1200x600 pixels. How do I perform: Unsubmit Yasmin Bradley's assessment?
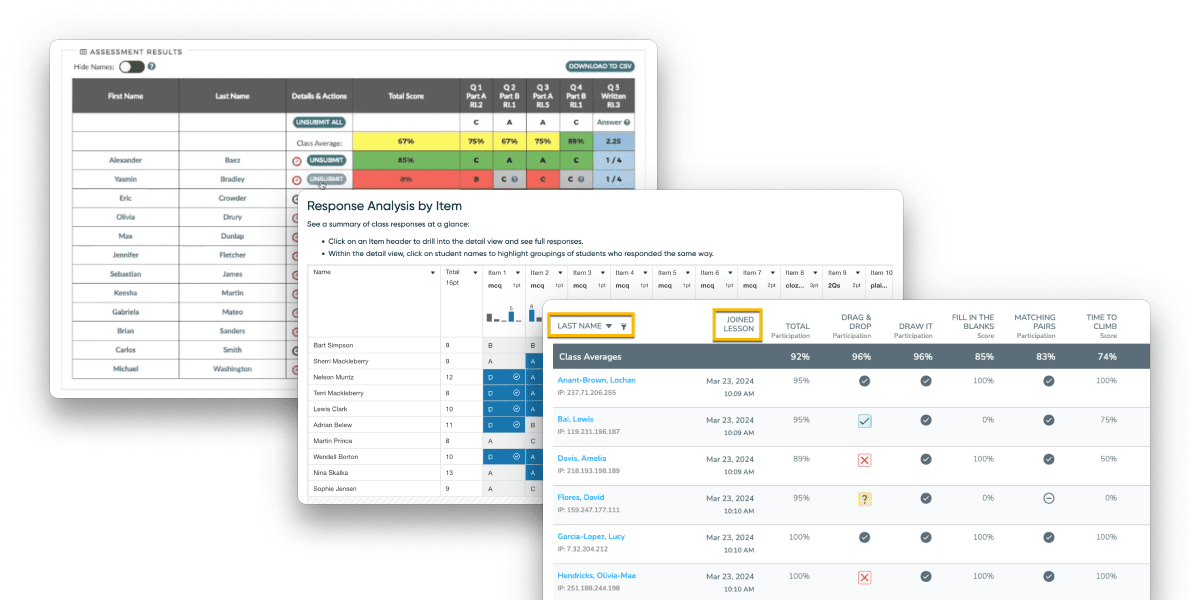point(327,179)
